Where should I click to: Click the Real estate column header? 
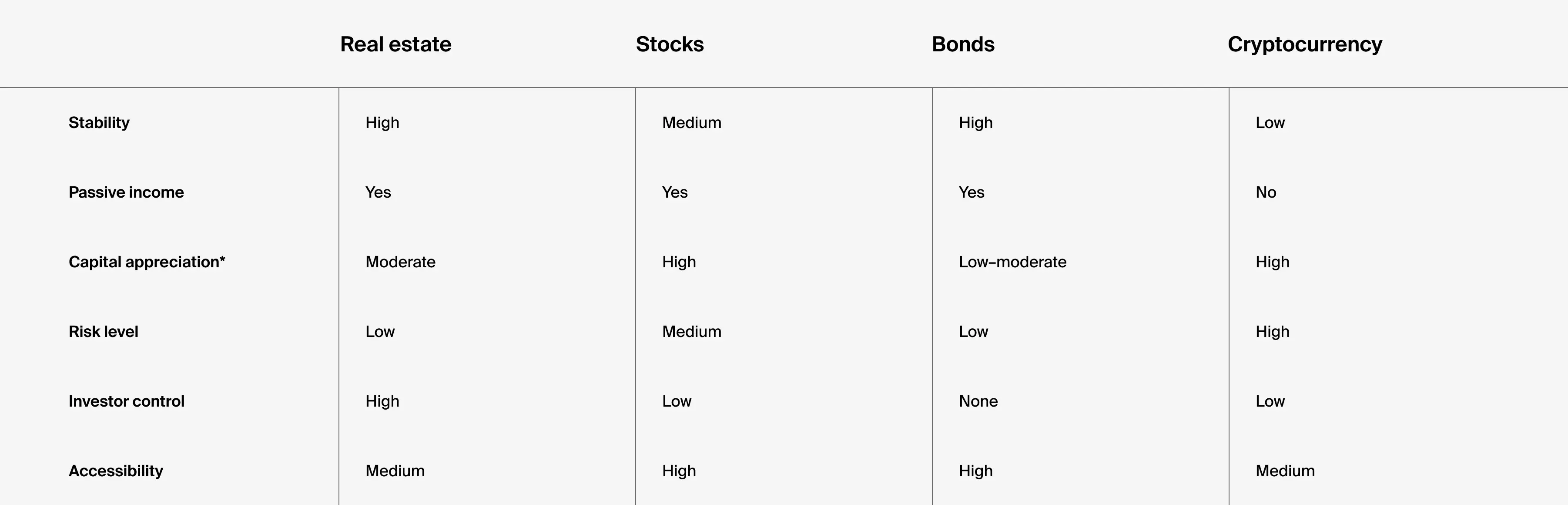tap(395, 44)
